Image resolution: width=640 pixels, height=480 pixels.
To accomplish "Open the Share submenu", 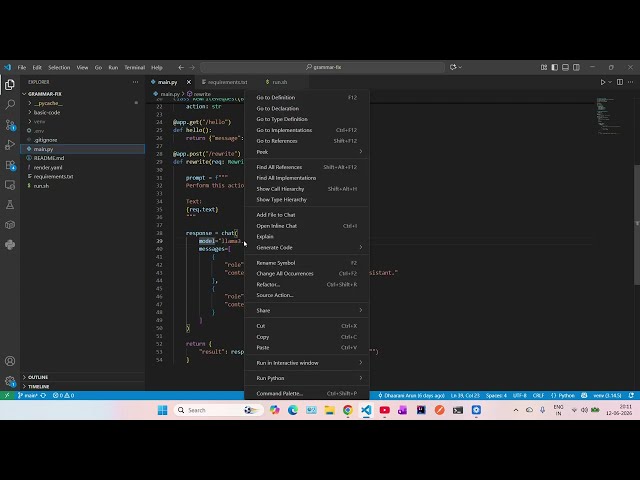I will (307, 311).
